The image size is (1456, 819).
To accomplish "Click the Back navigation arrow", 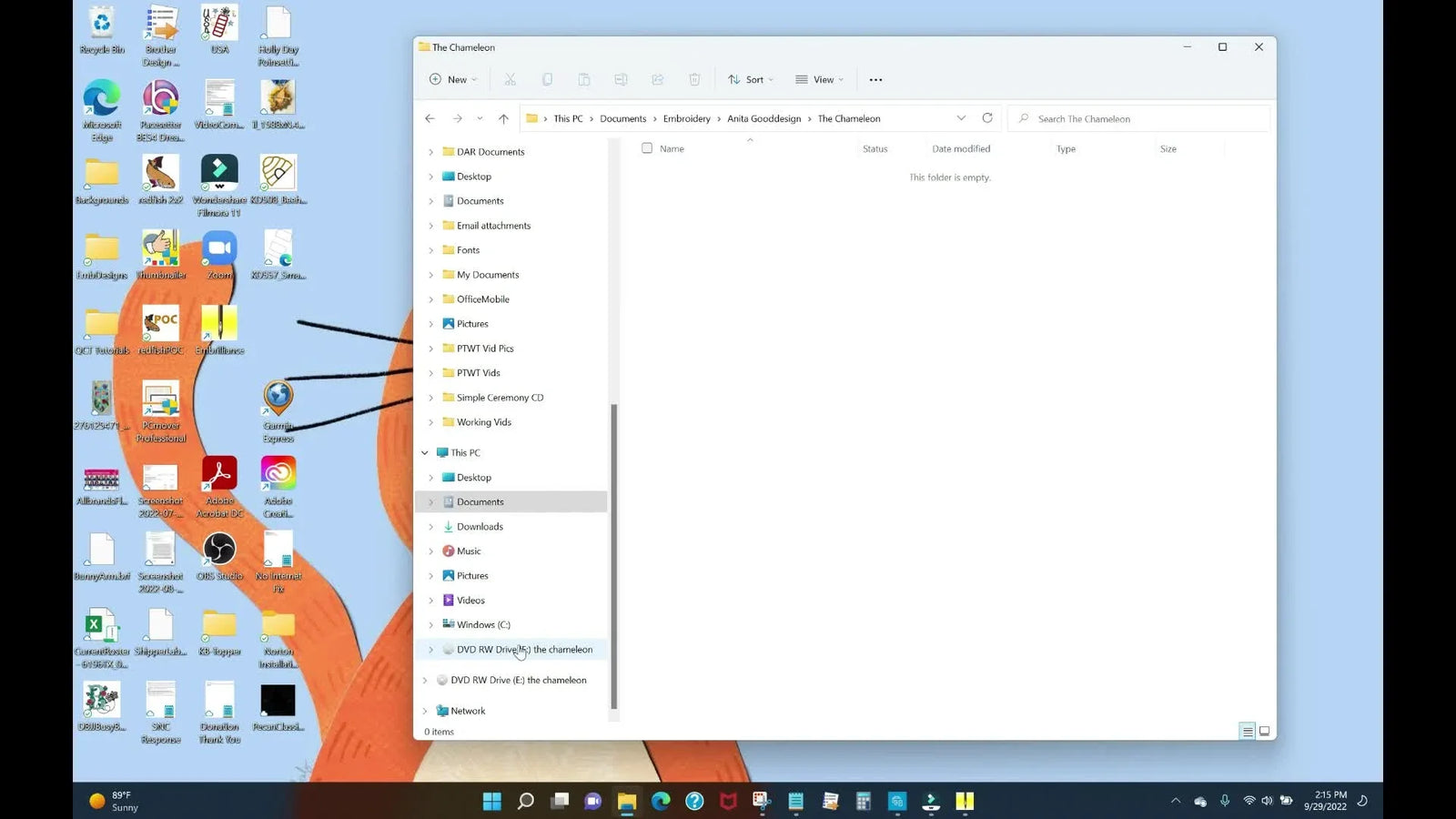I will click(430, 118).
